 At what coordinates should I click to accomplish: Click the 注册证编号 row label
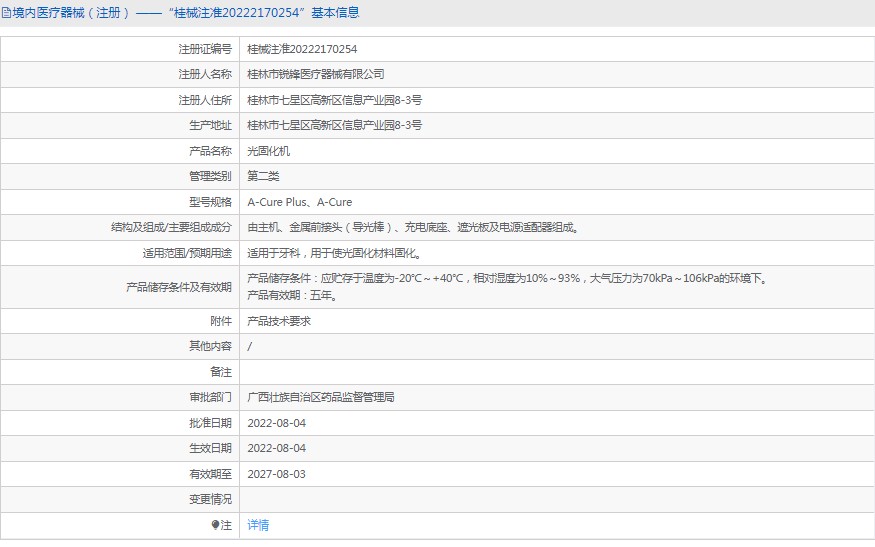point(205,49)
